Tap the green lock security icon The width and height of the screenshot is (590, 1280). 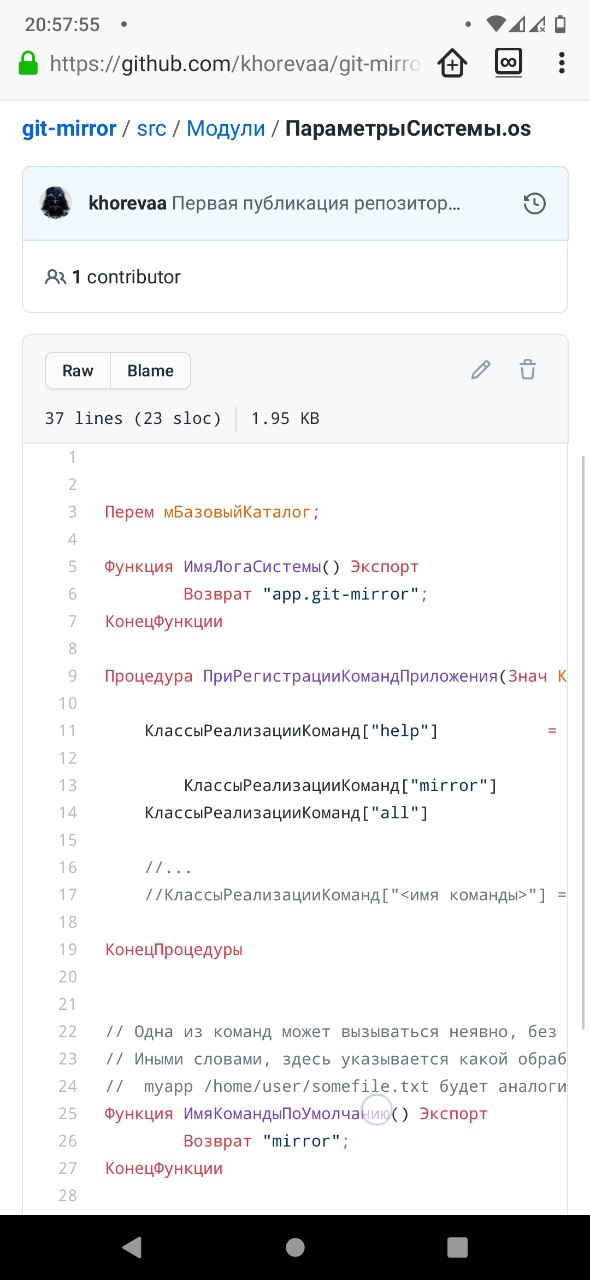[28, 64]
